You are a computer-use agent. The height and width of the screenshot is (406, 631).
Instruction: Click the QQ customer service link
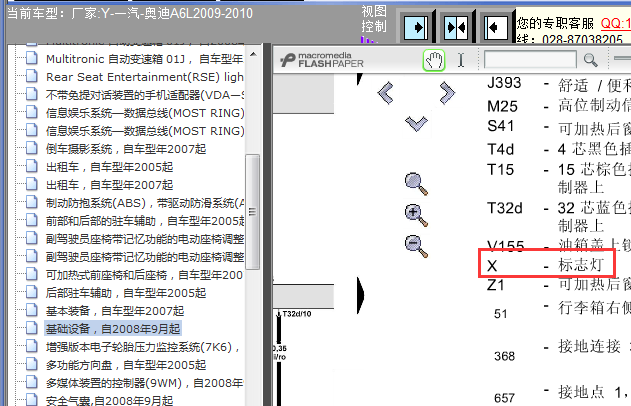(x=616, y=23)
